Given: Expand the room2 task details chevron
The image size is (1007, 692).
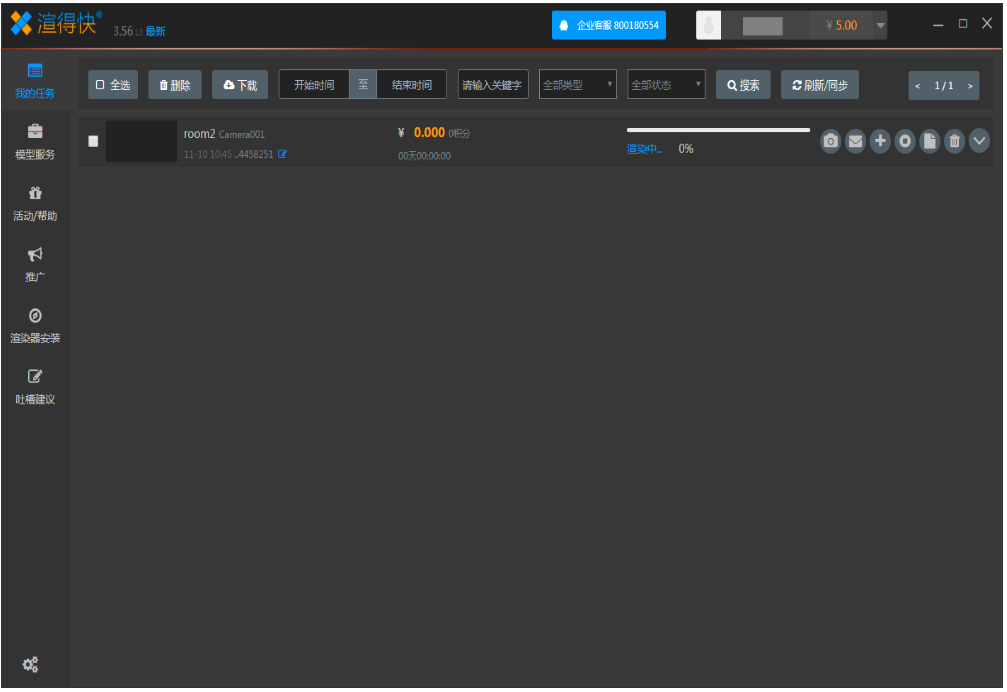Looking at the screenshot, I should [x=979, y=142].
